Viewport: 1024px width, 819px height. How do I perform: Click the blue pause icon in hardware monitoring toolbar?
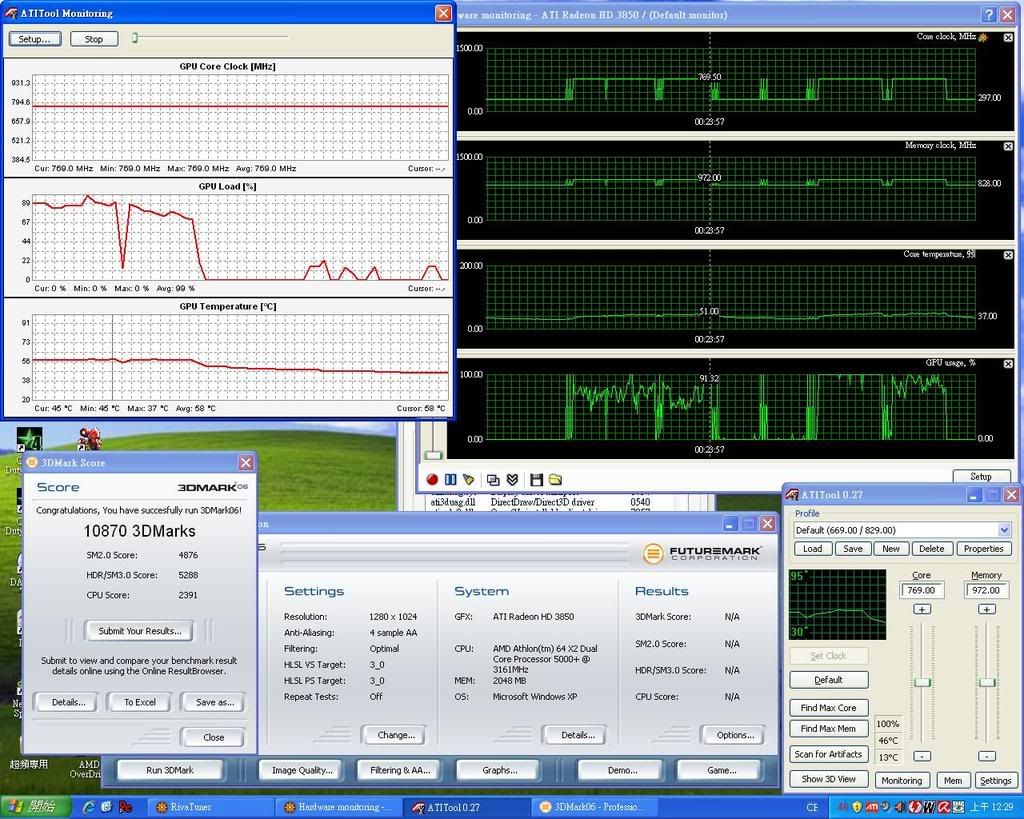450,479
